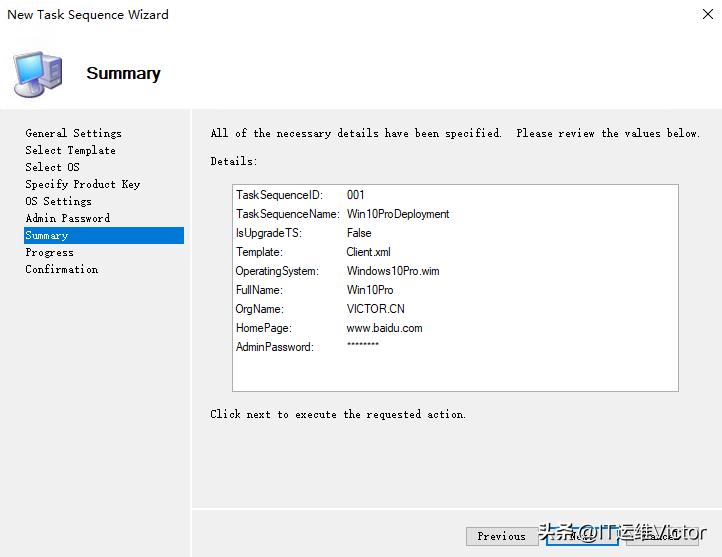Select the Progress step in sidebar

coord(49,252)
